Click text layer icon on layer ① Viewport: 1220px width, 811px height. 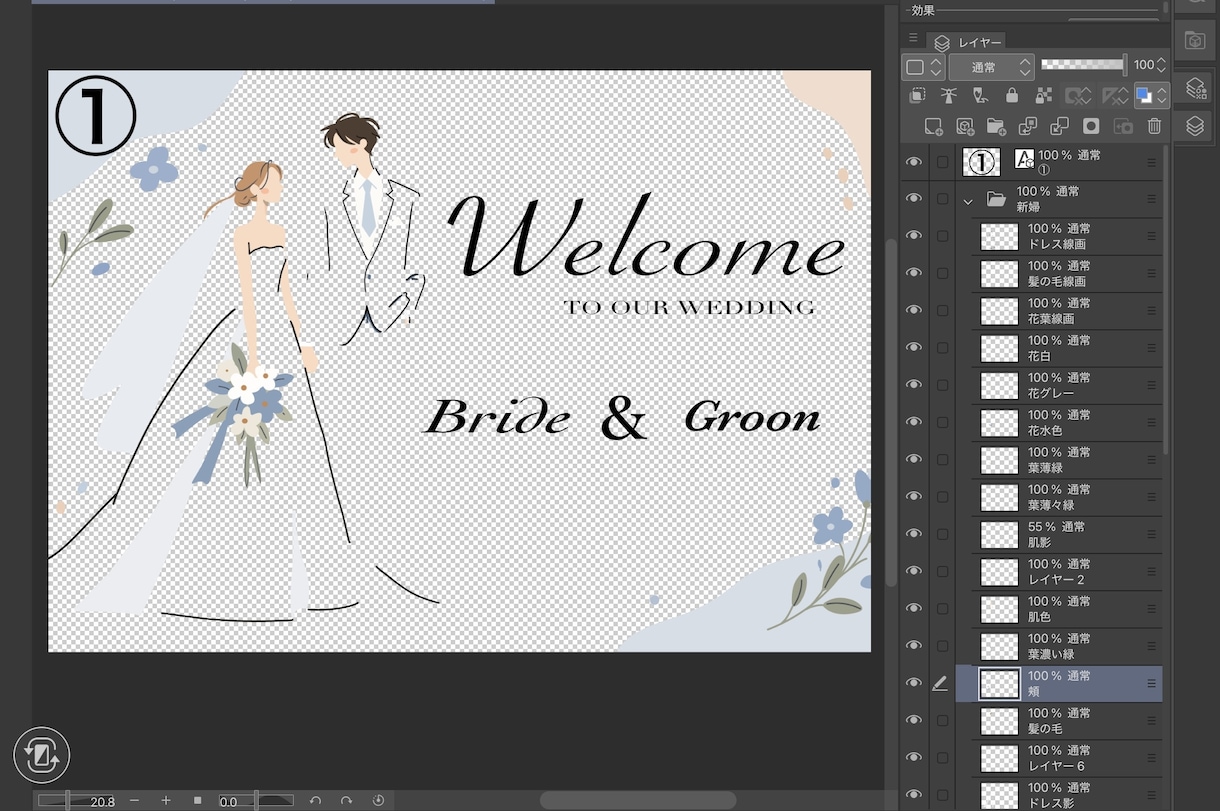[x=1024, y=159]
